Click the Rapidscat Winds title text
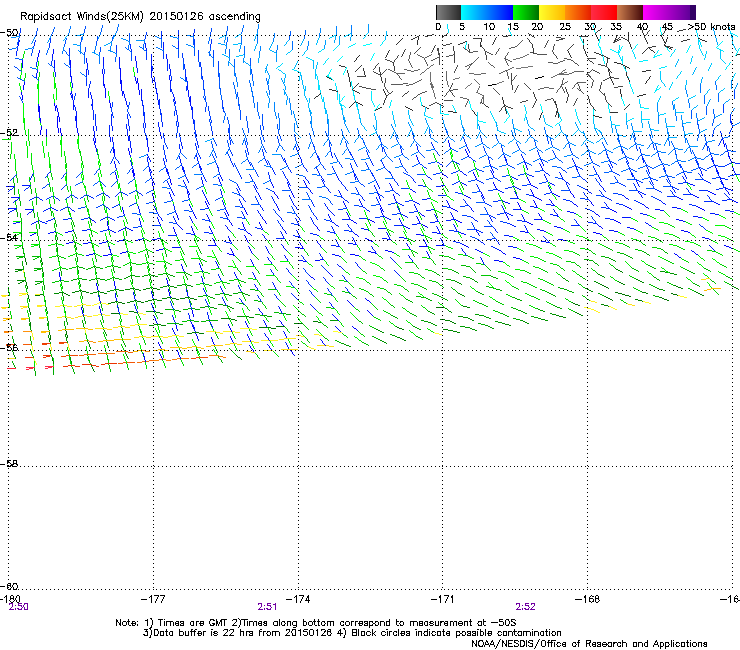Image resolution: width=740 pixels, height=650 pixels. click(140, 16)
